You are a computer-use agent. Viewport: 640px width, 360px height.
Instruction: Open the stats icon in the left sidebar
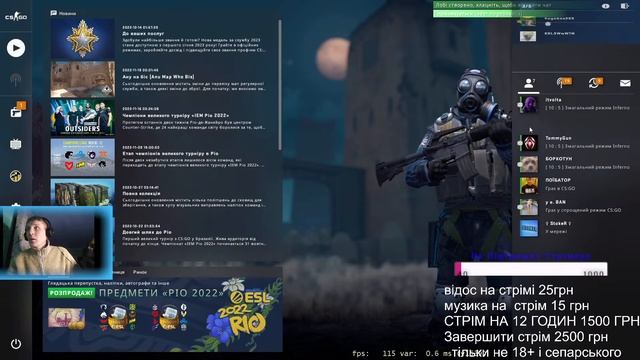(x=16, y=176)
